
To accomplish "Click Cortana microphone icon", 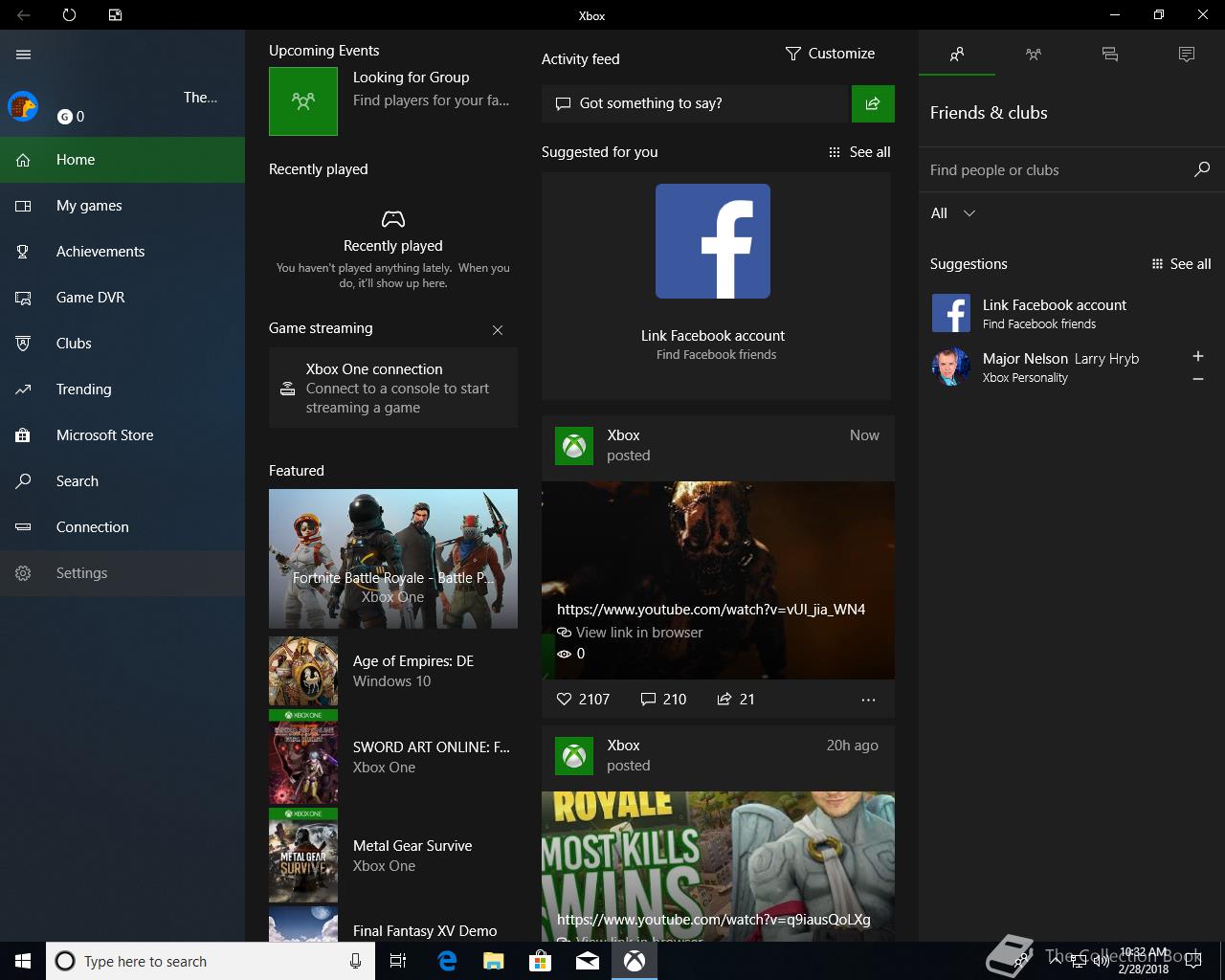I will tap(355, 961).
